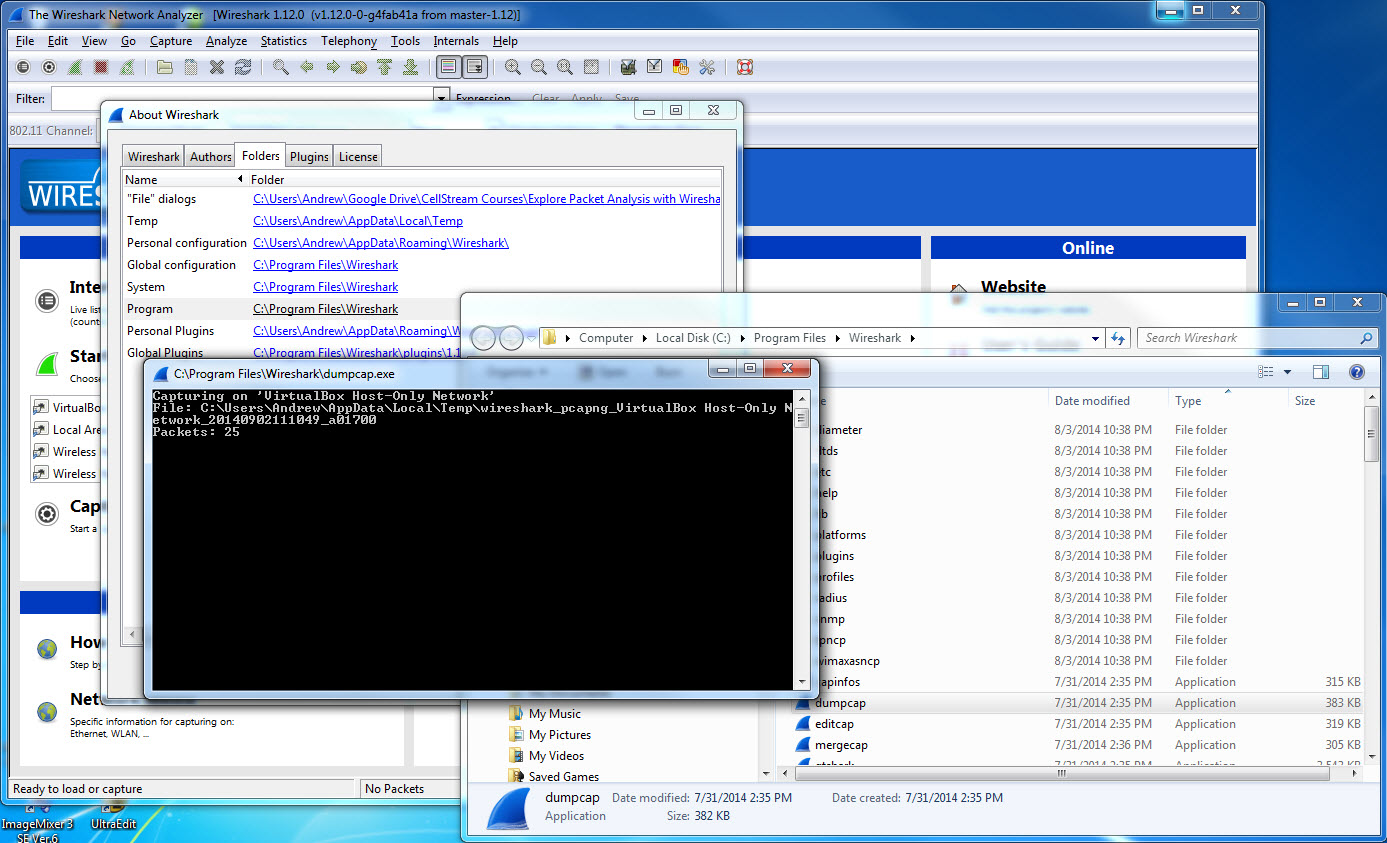
Task: Open the filter expression dropdown
Action: coord(441,98)
